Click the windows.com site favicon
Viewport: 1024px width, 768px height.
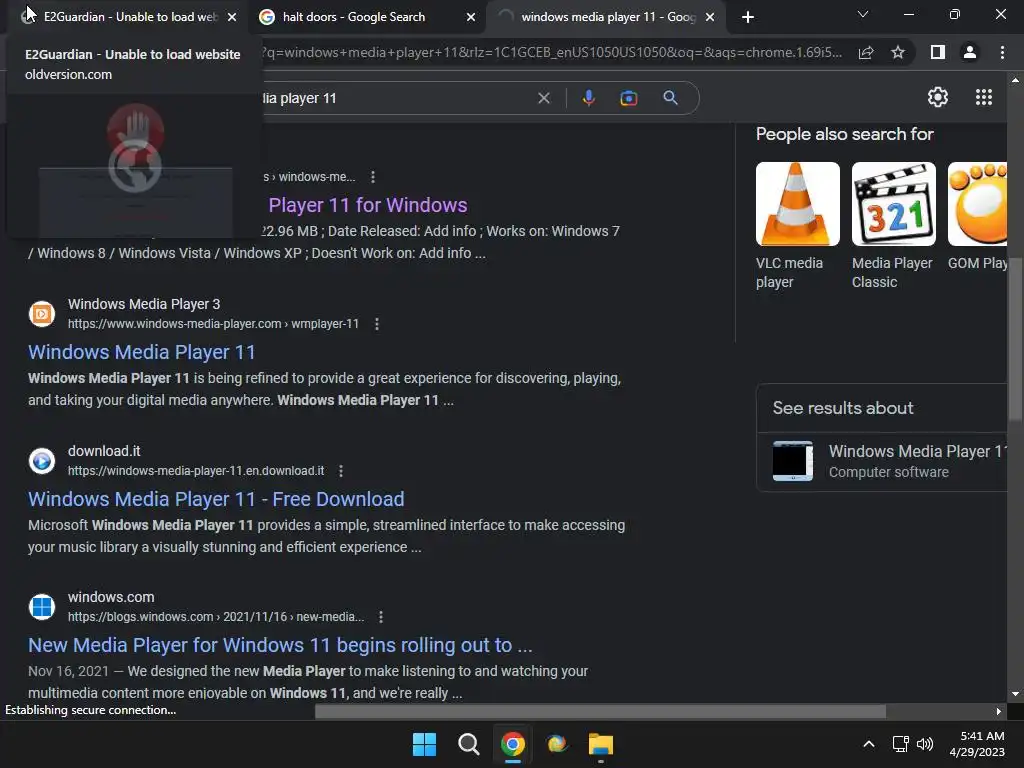[x=42, y=607]
